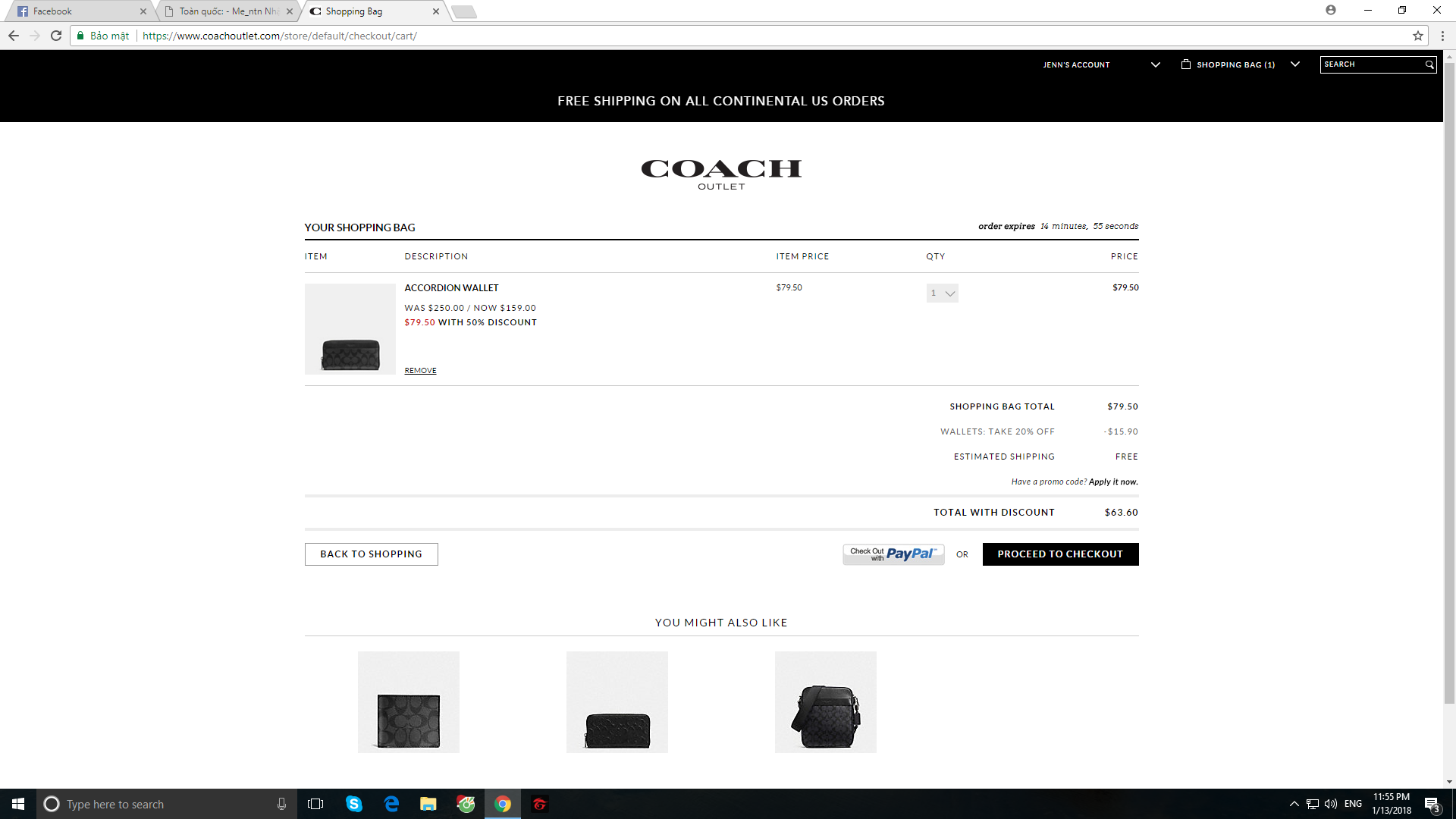Open the Windows Start menu
Image resolution: width=1456 pixels, height=819 pixels.
click(18, 804)
